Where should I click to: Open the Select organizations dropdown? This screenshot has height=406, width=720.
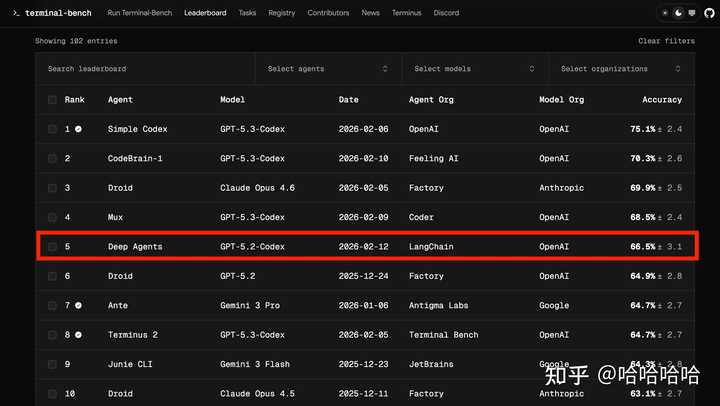tap(620, 68)
